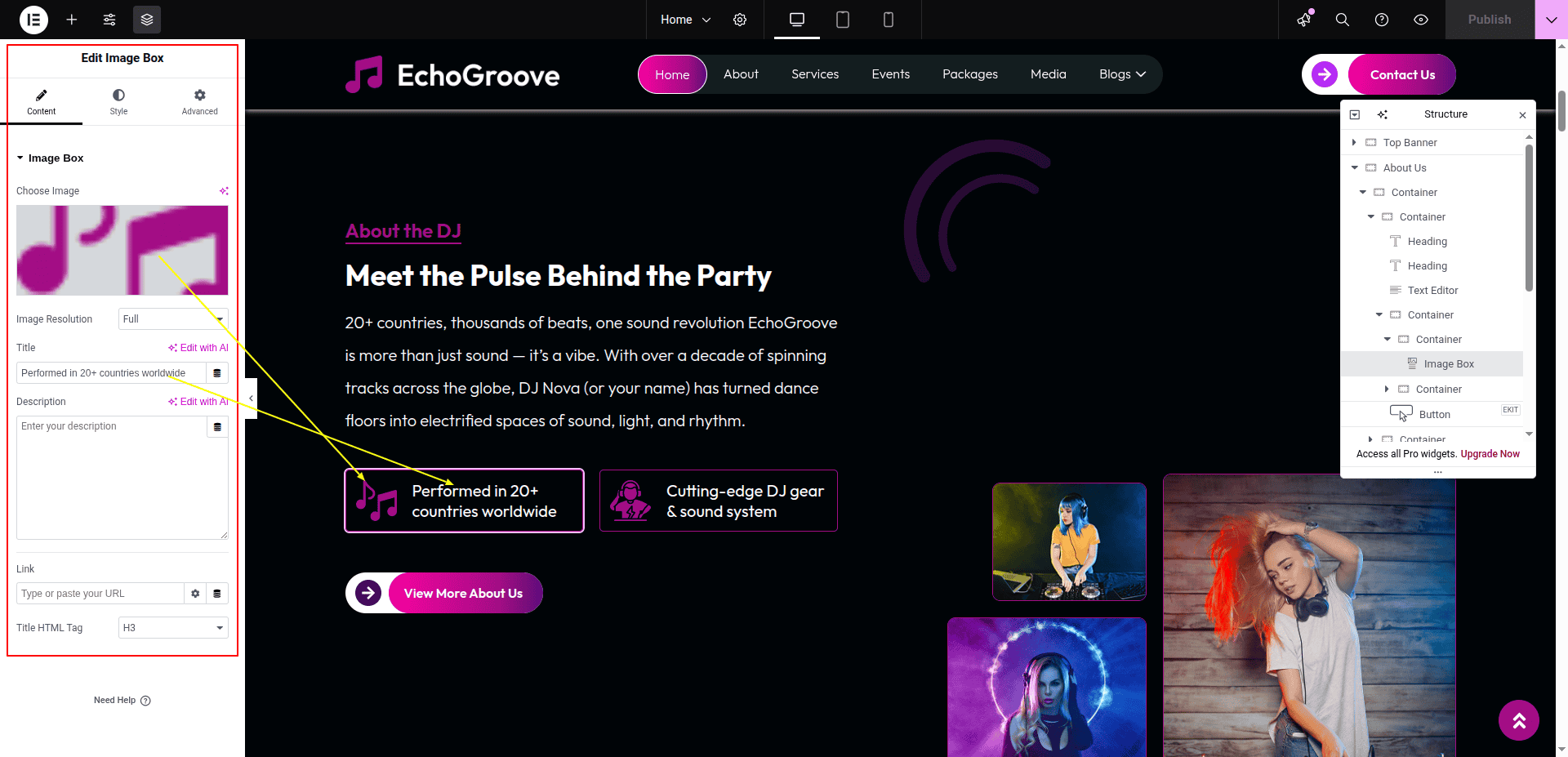This screenshot has width=1568, height=757.
Task: Click the Link URL input field
Action: pos(100,594)
